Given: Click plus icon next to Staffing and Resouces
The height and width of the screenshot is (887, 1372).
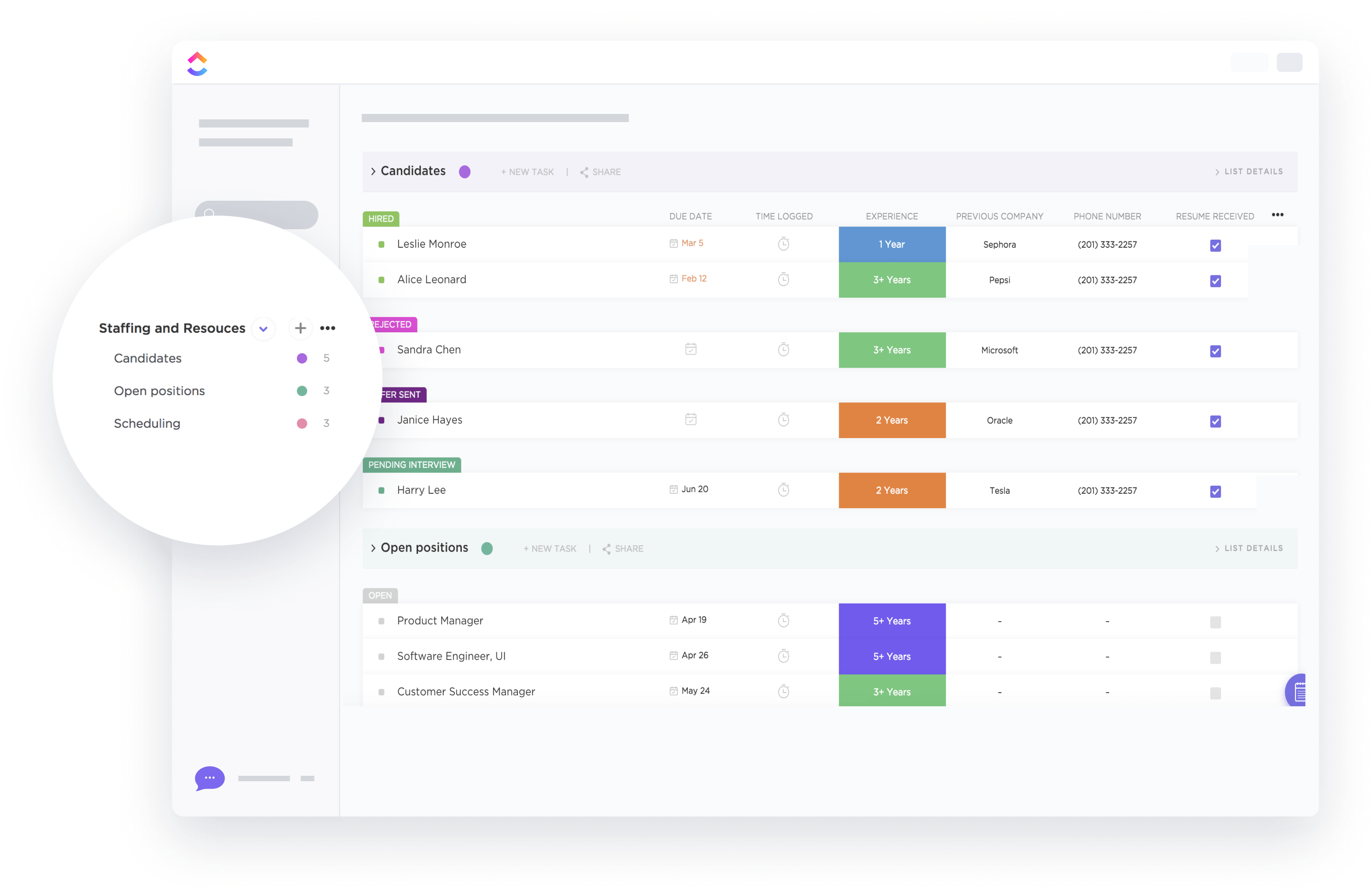Looking at the screenshot, I should coord(300,328).
